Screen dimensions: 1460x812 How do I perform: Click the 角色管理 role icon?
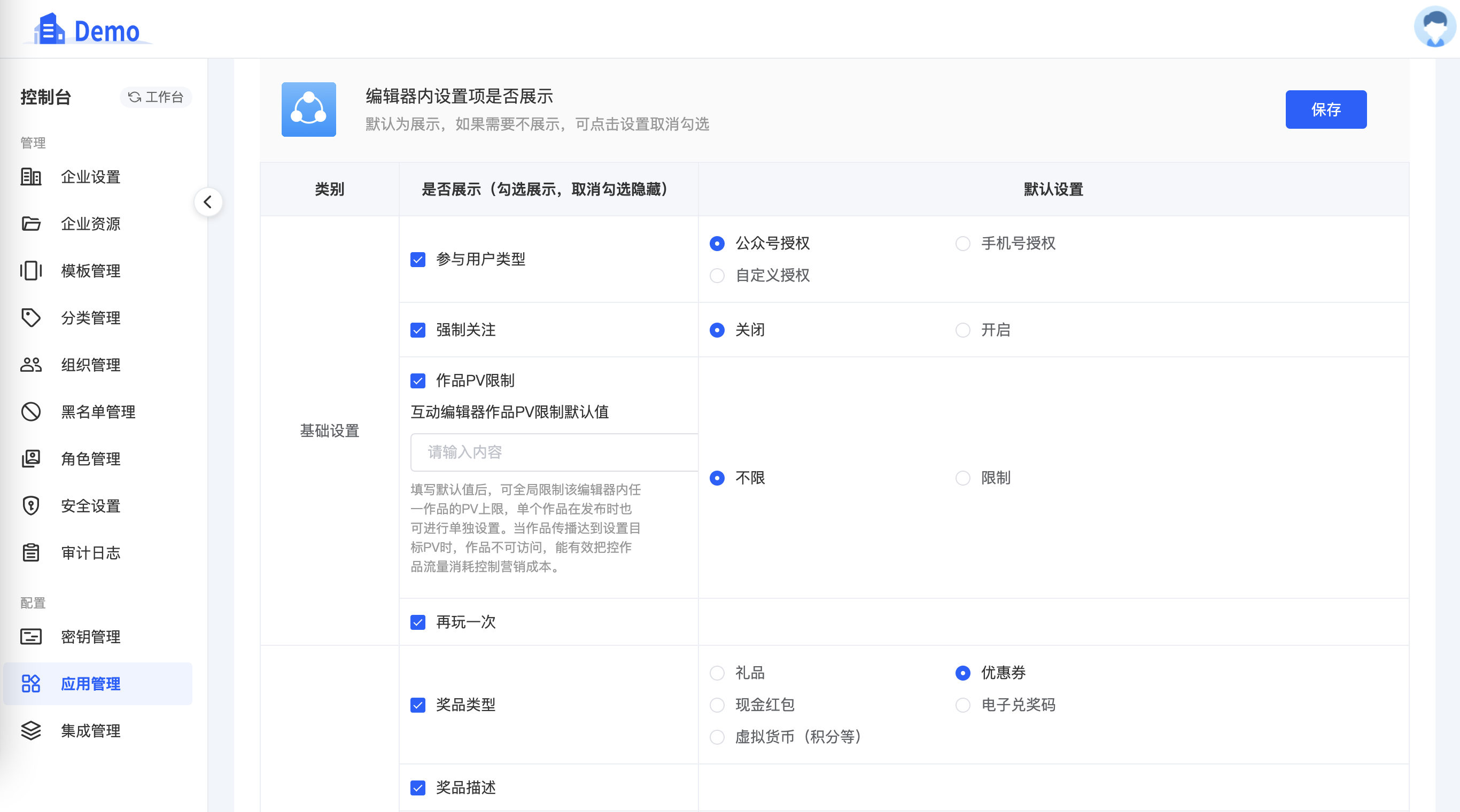[x=31, y=459]
